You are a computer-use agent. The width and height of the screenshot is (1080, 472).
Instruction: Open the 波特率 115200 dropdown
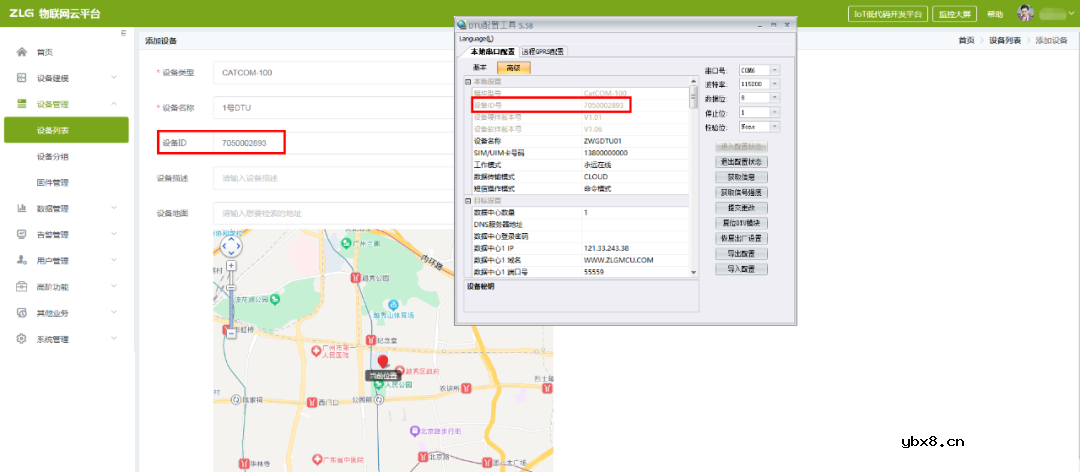[x=775, y=84]
